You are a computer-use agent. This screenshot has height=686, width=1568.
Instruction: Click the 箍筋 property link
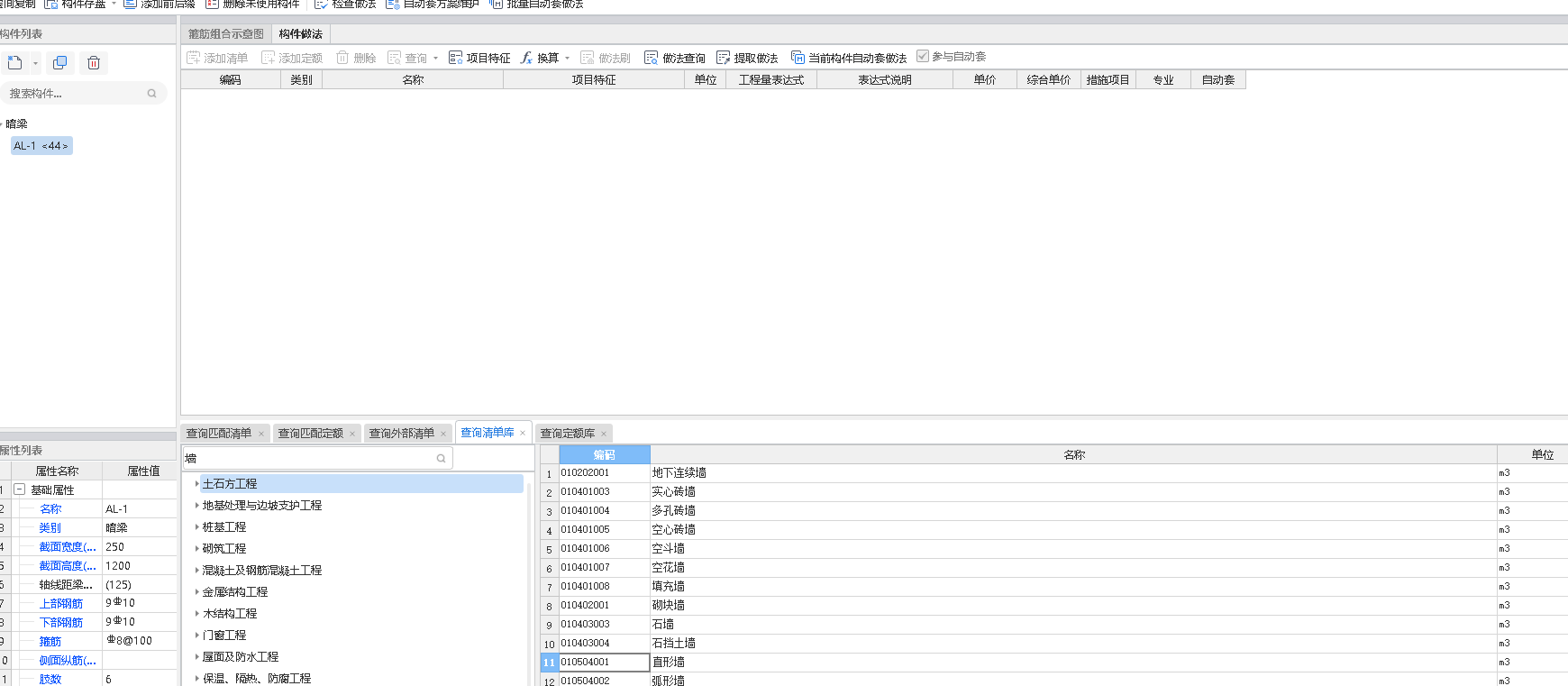click(50, 642)
